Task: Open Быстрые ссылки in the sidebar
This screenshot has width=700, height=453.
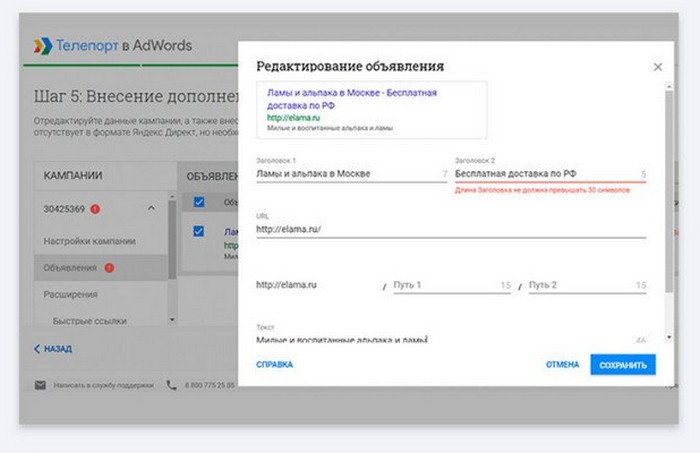Action: click(90, 321)
